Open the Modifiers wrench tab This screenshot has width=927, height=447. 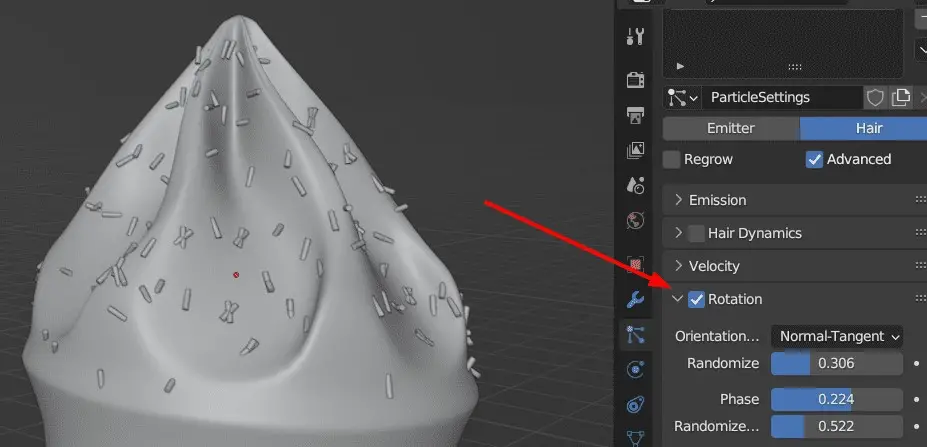click(636, 300)
